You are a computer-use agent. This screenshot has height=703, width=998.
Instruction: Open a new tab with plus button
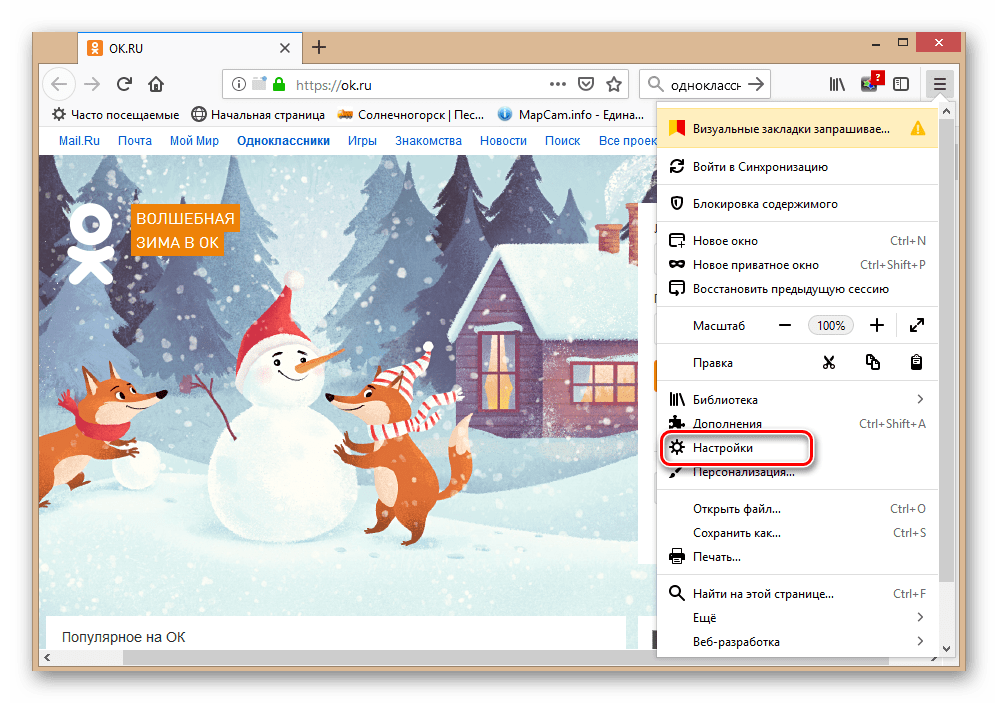coord(319,47)
